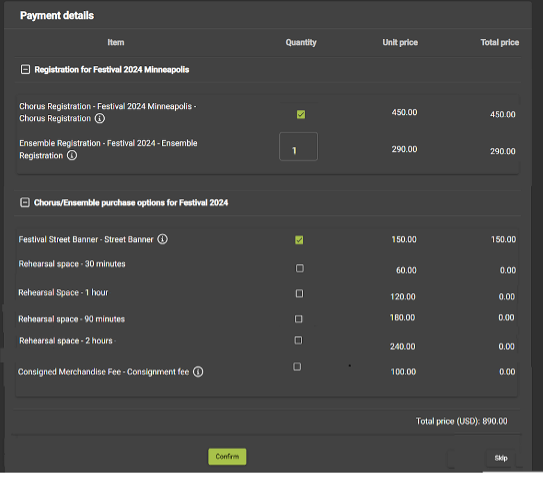Viewport: 544px width, 500px height.
Task: Collapse Chorus/Ensemble purchase options section
Action: tap(25, 202)
